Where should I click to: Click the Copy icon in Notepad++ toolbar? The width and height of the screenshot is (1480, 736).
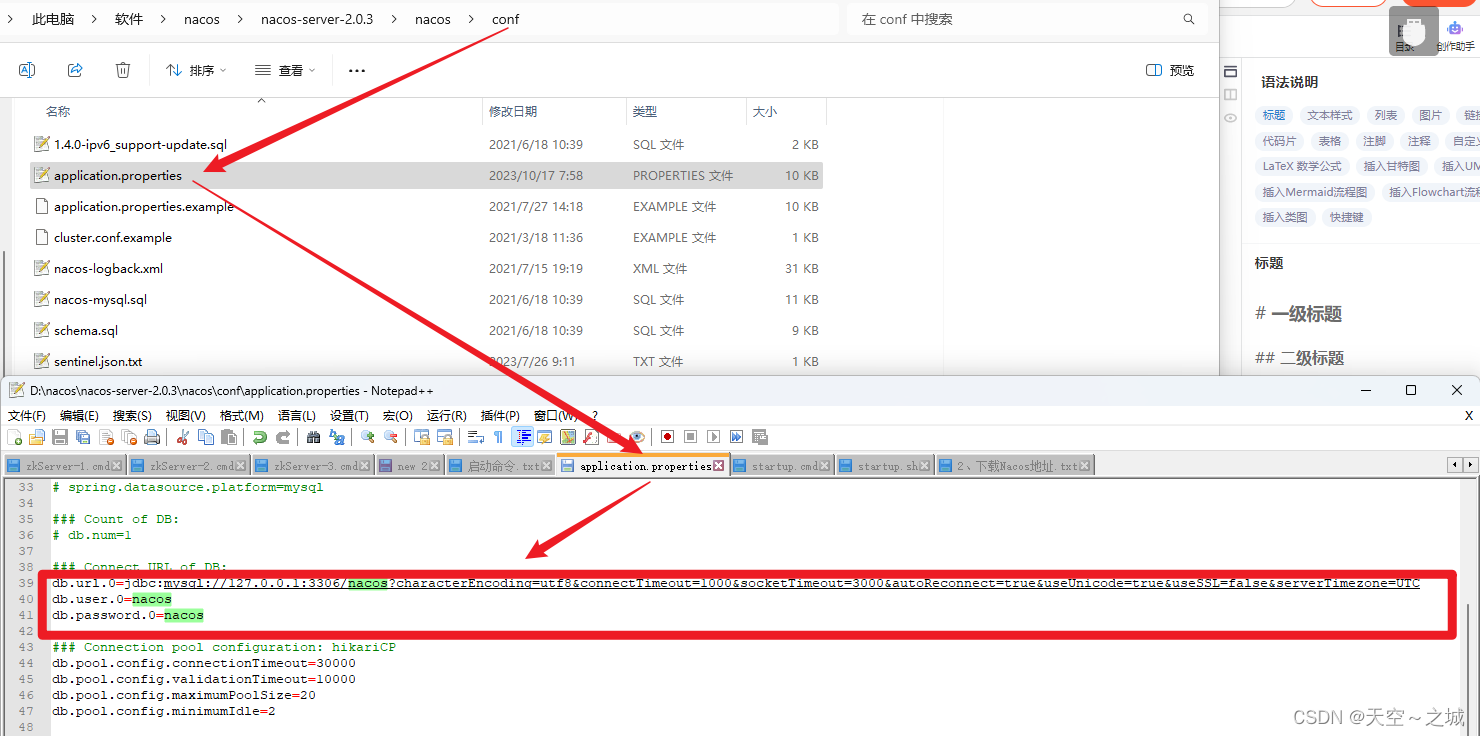tap(206, 437)
